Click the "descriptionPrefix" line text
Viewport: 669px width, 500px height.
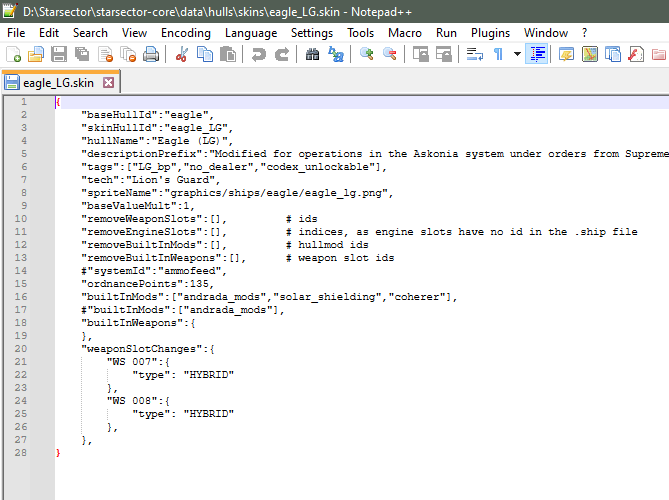[x=375, y=154]
